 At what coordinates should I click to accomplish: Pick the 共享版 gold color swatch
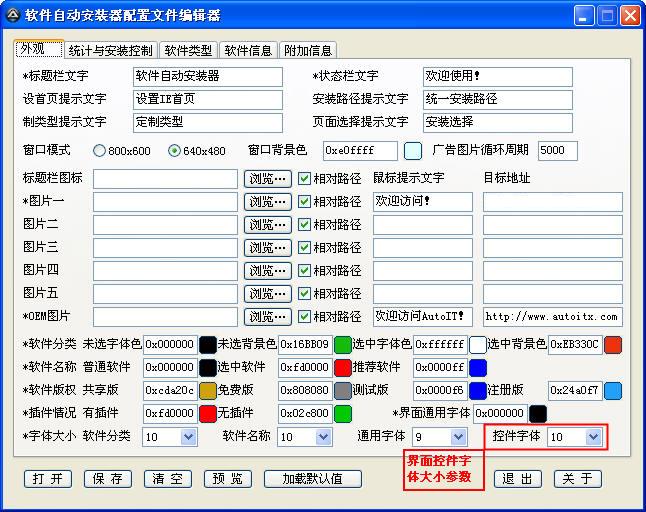click(x=208, y=391)
